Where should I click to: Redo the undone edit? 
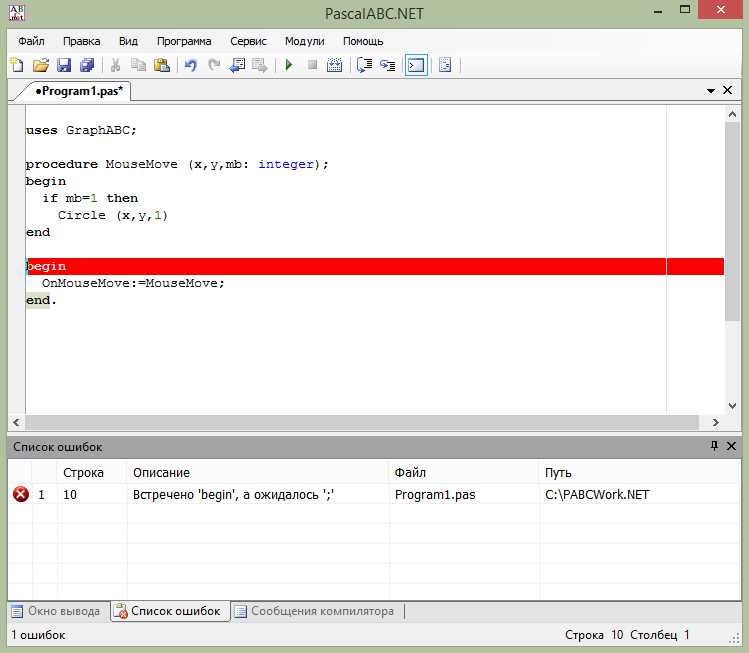tap(214, 65)
